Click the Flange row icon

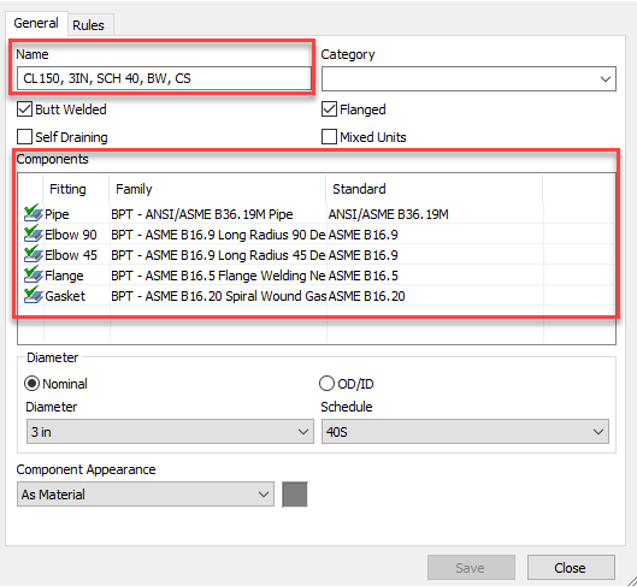coord(33,276)
